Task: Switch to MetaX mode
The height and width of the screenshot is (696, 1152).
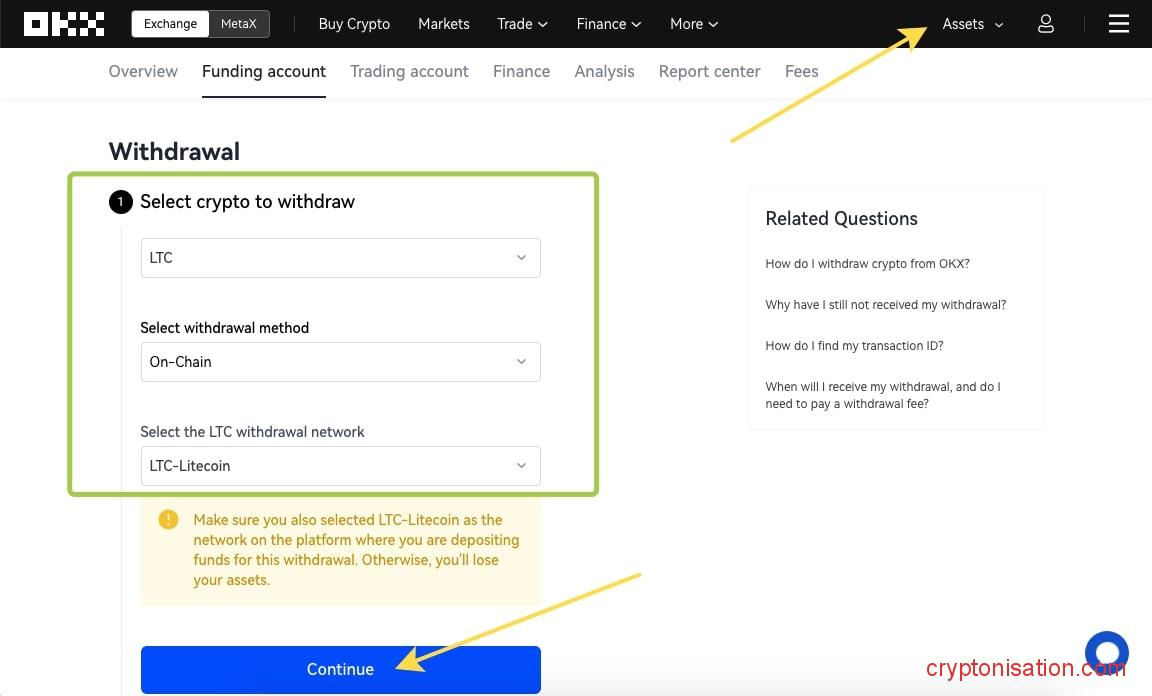Action: point(239,24)
